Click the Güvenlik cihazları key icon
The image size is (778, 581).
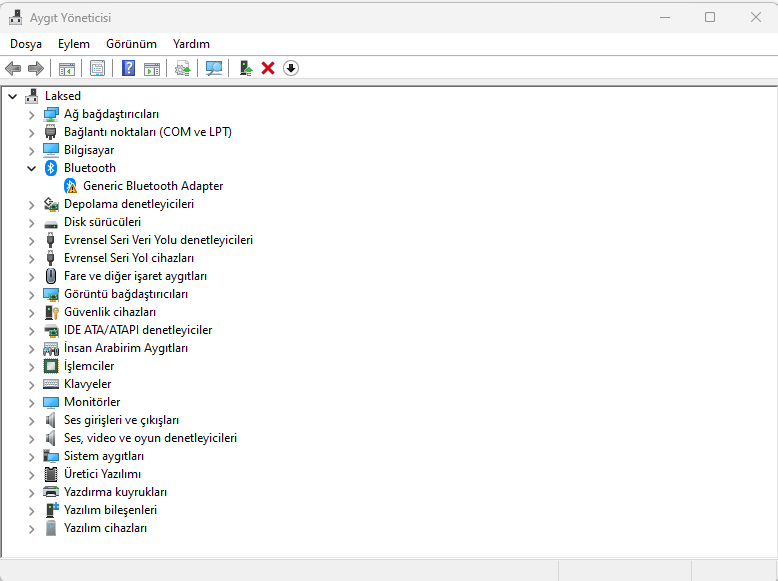(51, 312)
